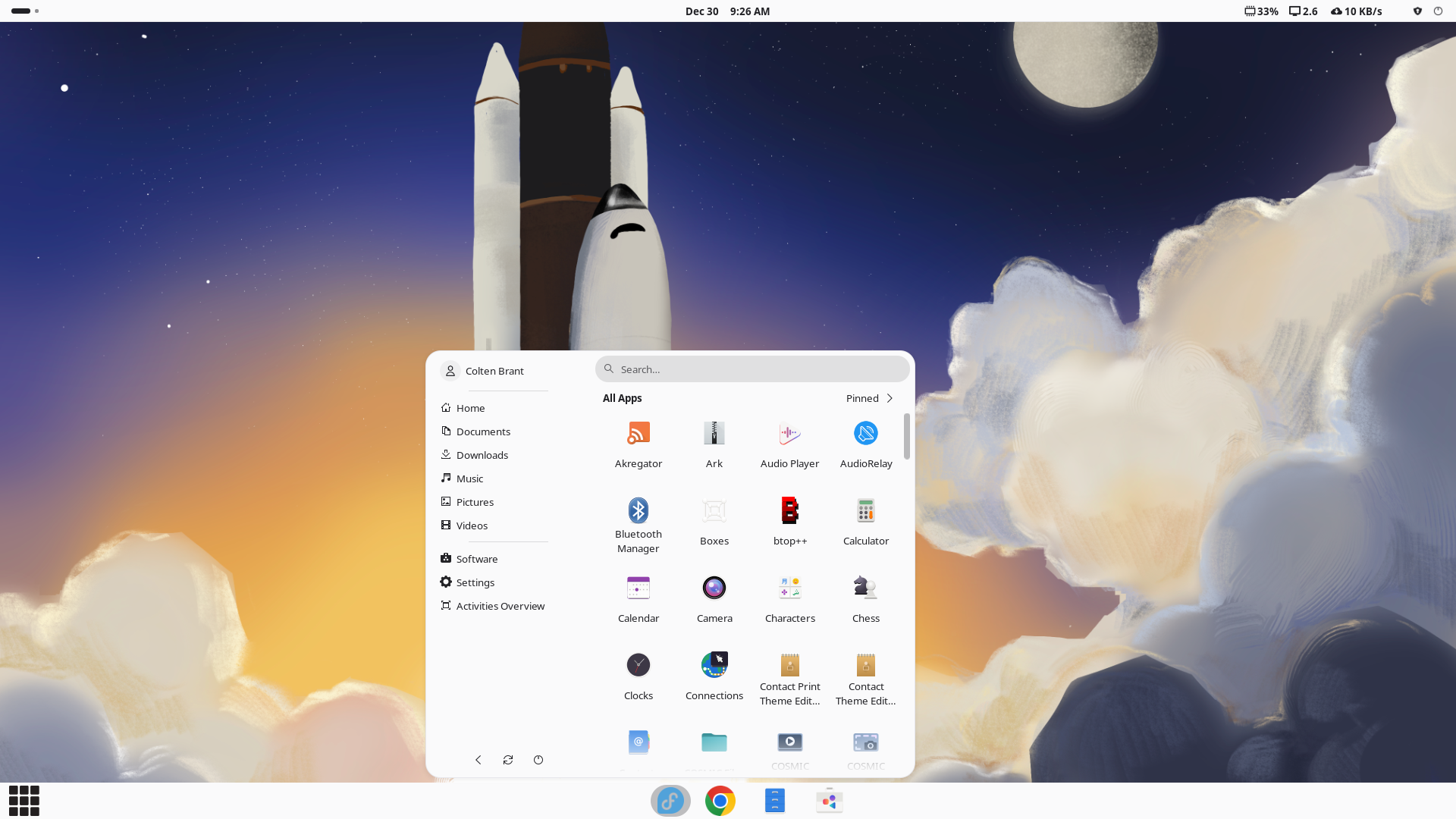
Task: Open Bluetooth Manager app
Action: (638, 521)
